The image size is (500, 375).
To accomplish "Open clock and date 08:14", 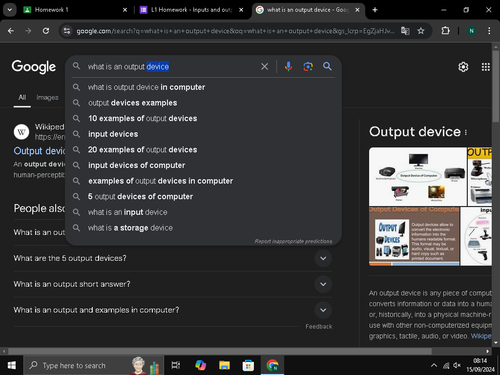I will click(480, 365).
